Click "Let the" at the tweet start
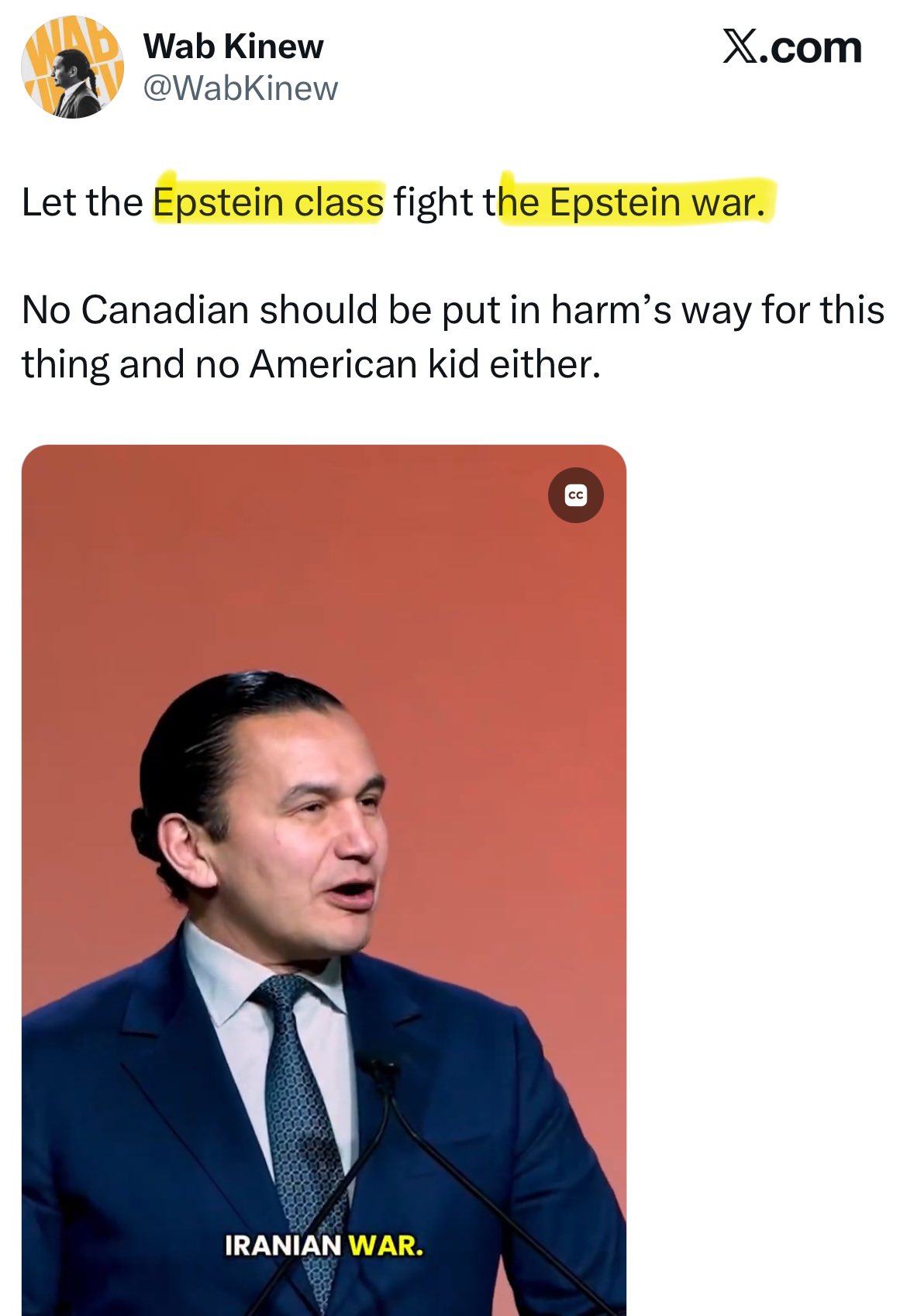907x1316 pixels. click(82, 202)
